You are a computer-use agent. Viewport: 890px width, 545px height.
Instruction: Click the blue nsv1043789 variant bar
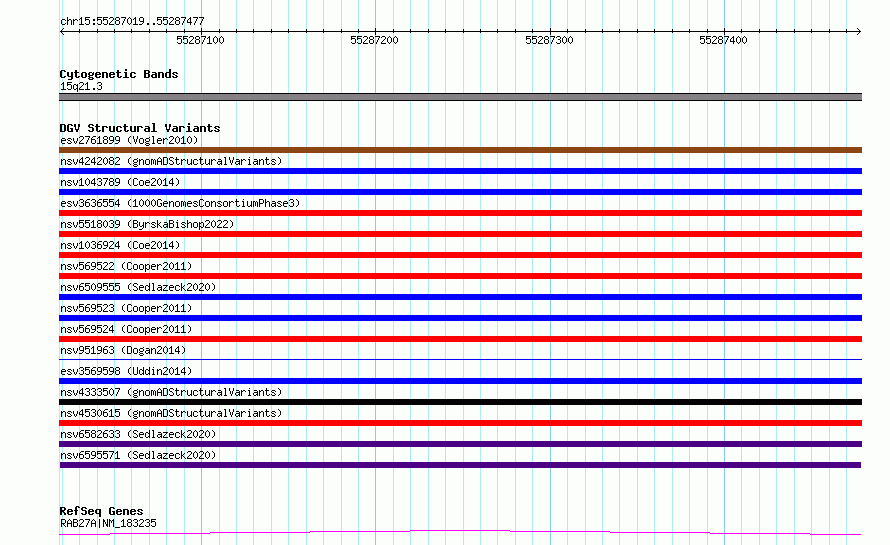tap(460, 192)
